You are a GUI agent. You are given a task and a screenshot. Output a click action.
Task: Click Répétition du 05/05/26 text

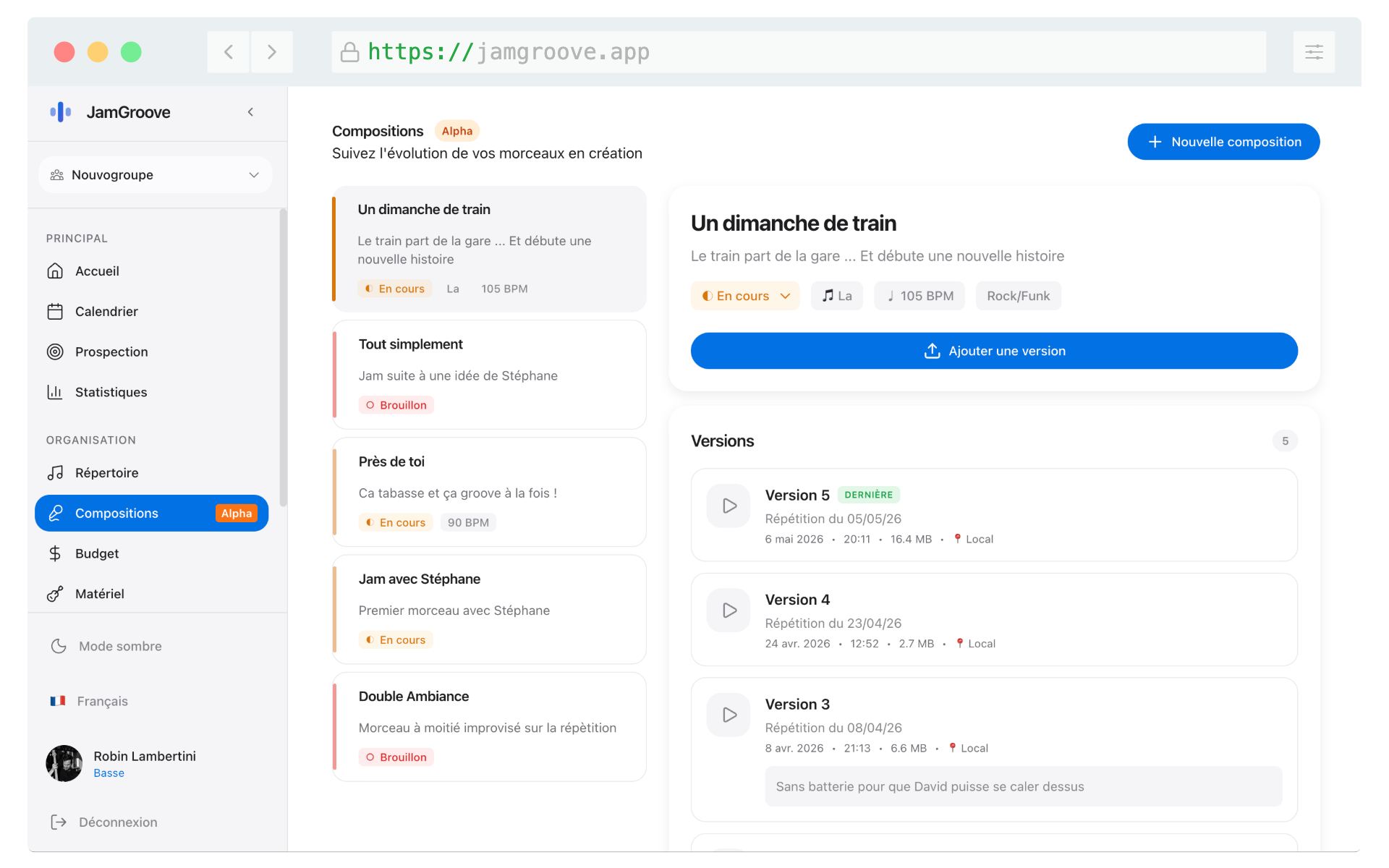(833, 519)
